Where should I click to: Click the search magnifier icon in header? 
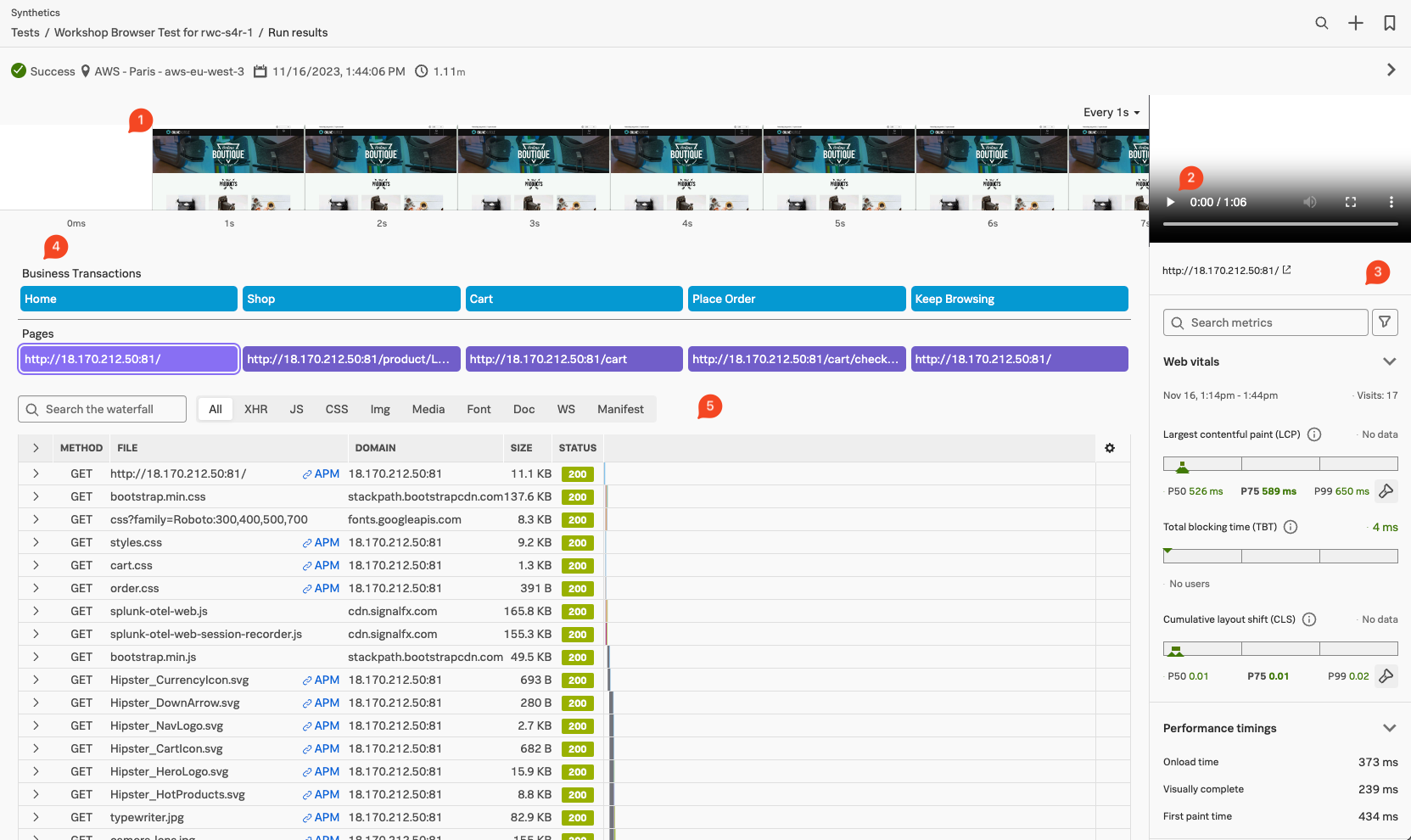pyautogui.click(x=1321, y=23)
